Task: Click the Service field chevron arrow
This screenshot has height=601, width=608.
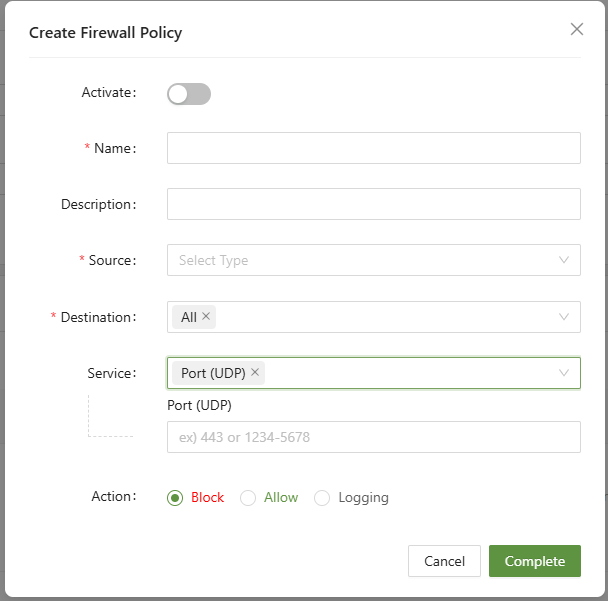Action: tap(564, 373)
